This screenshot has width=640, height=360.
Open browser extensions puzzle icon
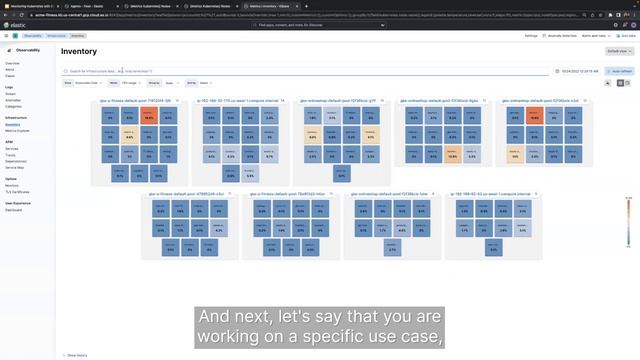pos(611,15)
